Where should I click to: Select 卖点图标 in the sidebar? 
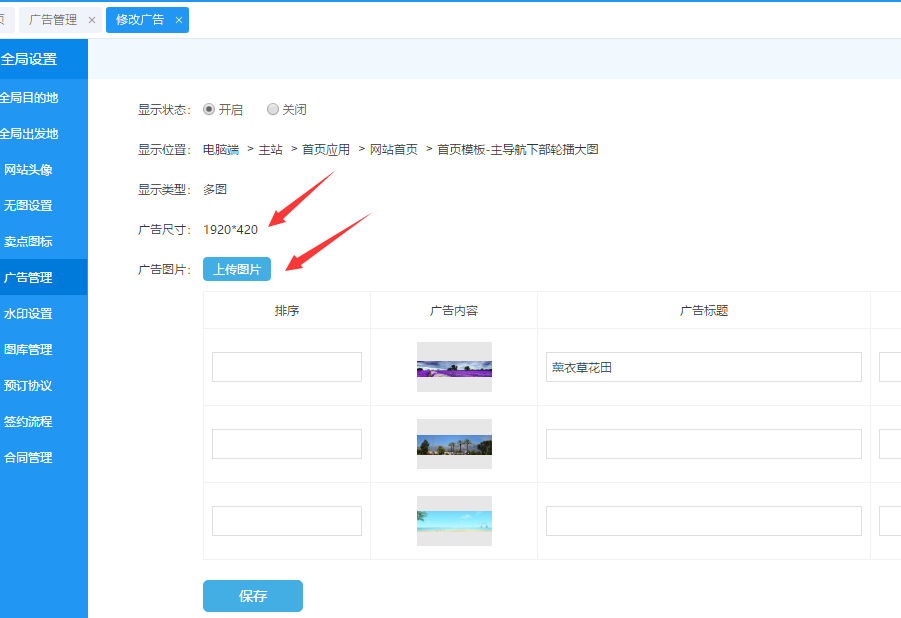coord(28,242)
